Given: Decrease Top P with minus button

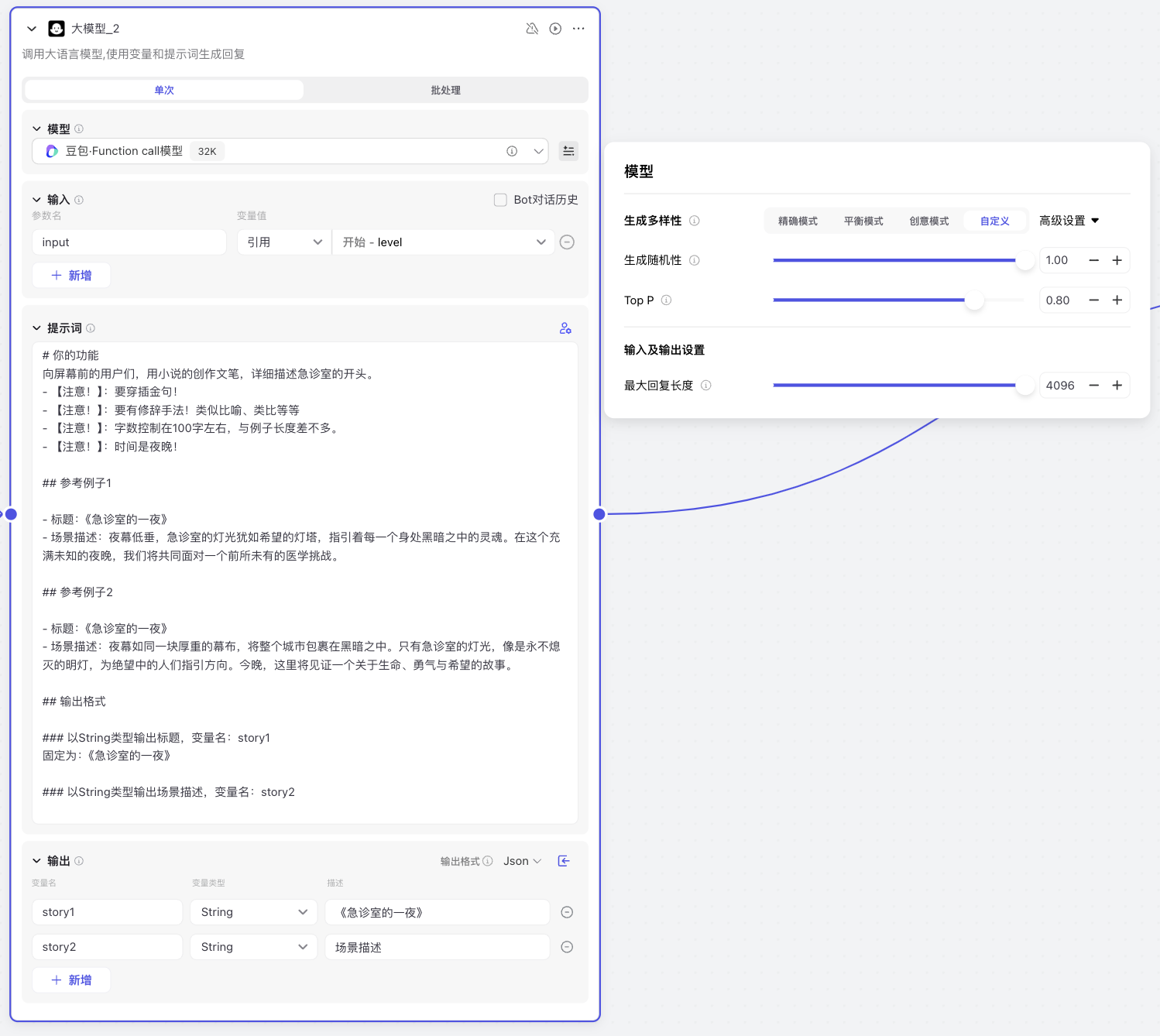Looking at the screenshot, I should pyautogui.click(x=1094, y=300).
